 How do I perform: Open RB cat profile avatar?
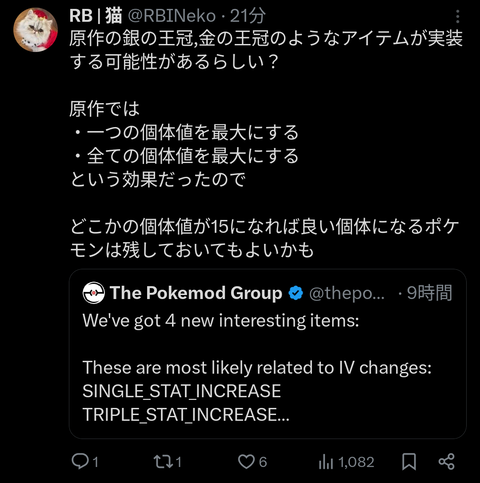(x=35, y=30)
